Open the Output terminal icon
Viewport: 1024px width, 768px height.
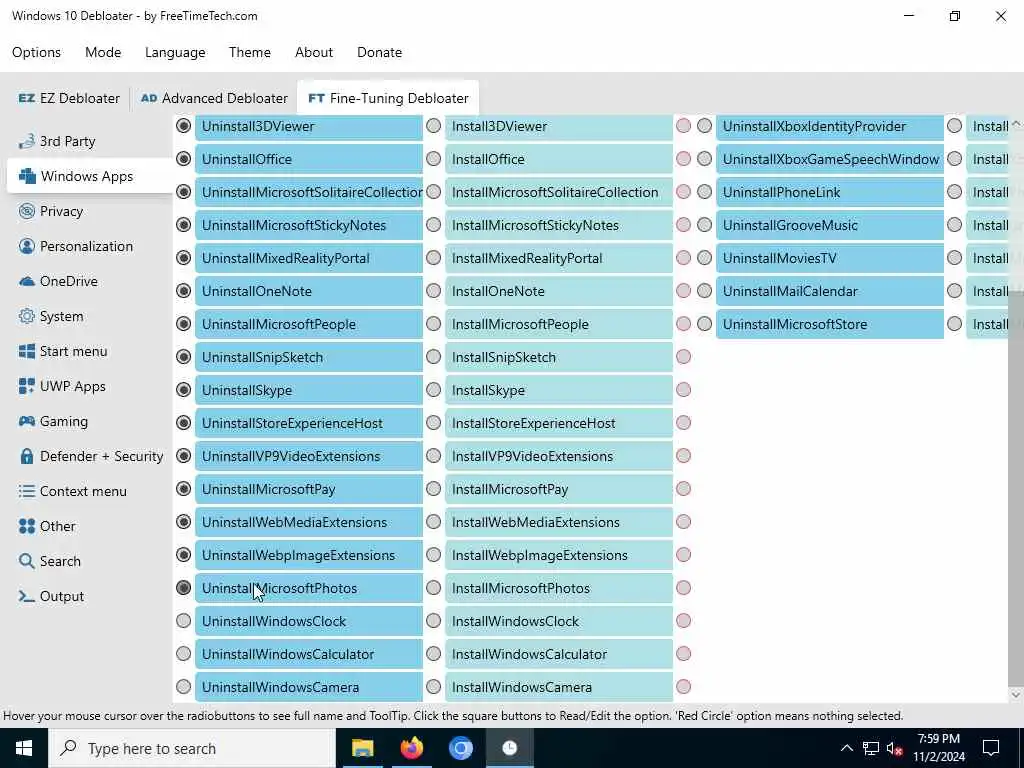pos(27,596)
